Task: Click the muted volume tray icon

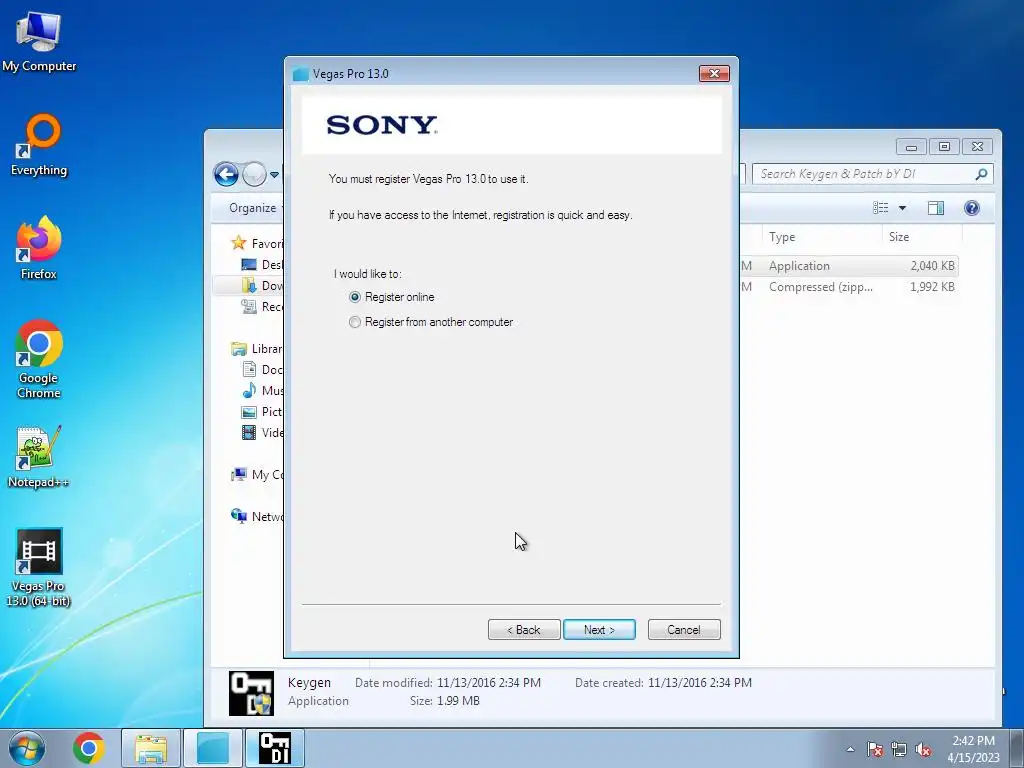Action: click(x=923, y=749)
